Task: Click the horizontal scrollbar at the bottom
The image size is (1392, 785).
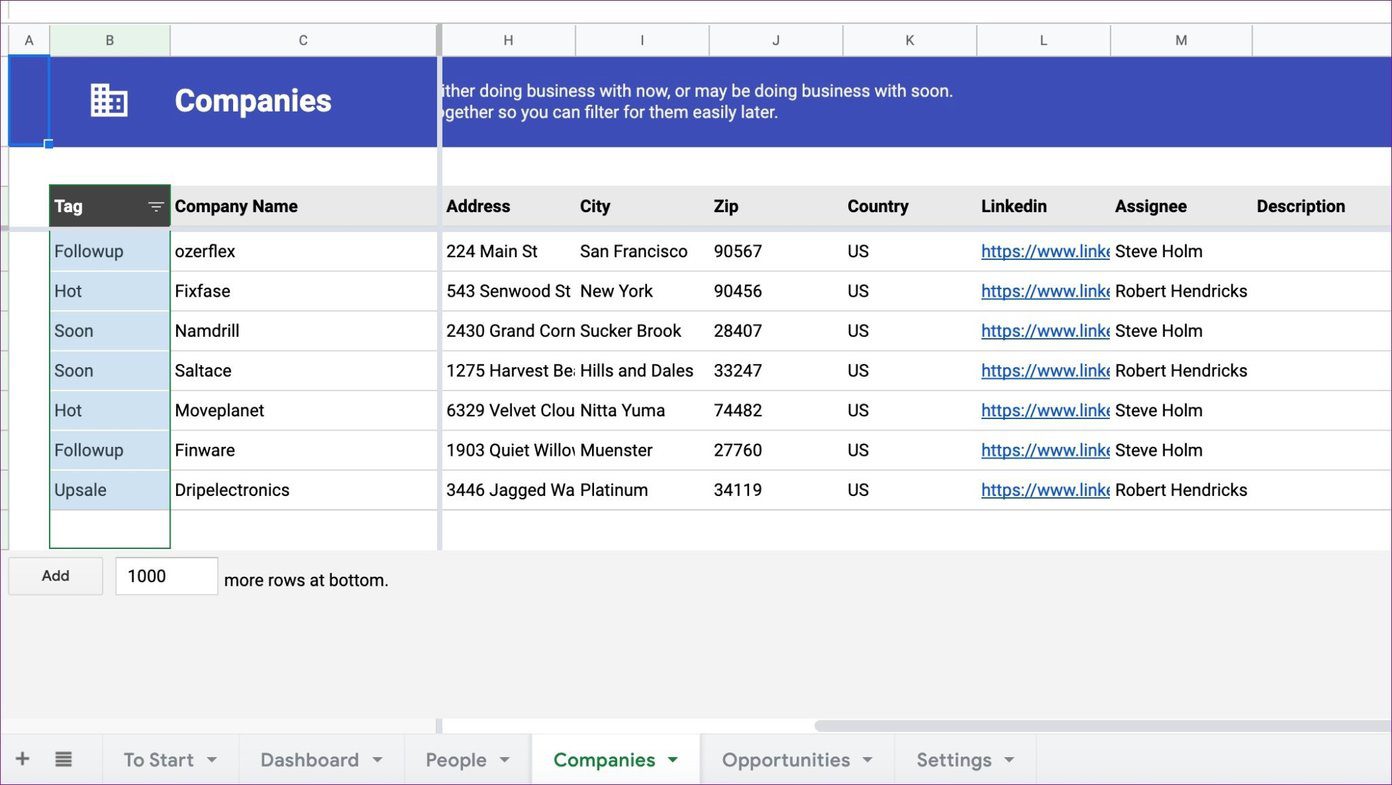Action: [x=1103, y=726]
